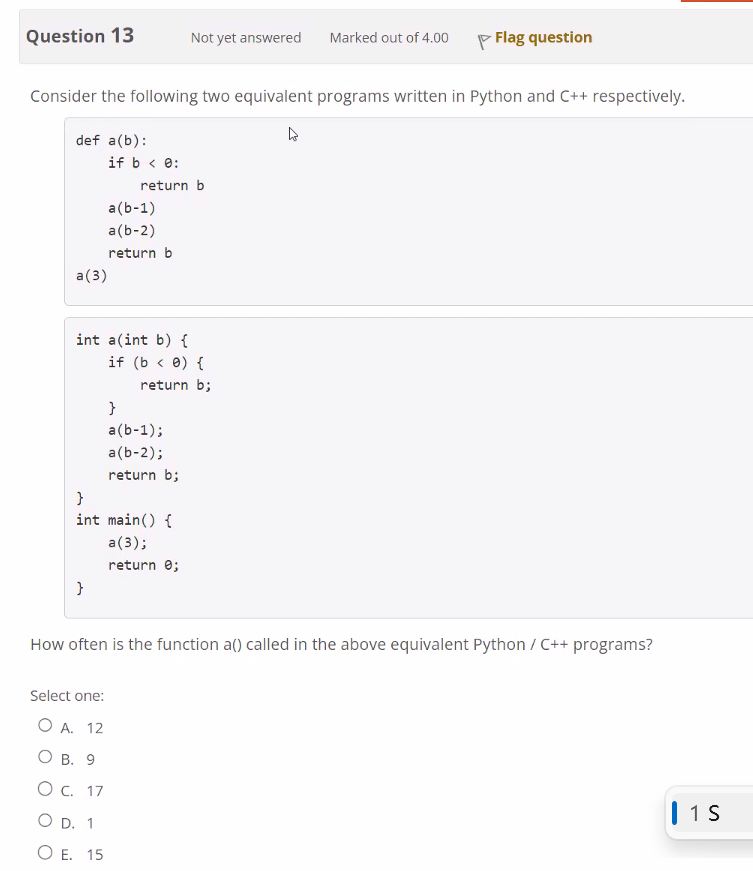Viewport: 753px width, 871px height.
Task: Select radio button for option E, 15
Action: [45, 851]
